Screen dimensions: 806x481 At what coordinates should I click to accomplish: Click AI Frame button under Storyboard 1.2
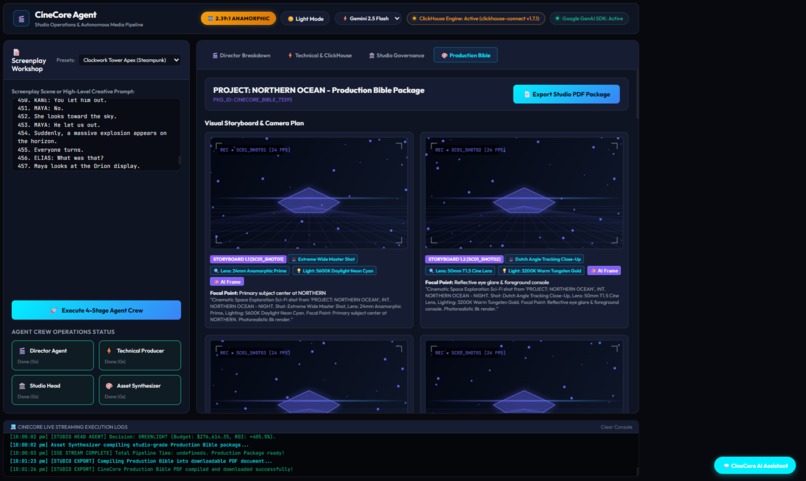[x=604, y=271]
